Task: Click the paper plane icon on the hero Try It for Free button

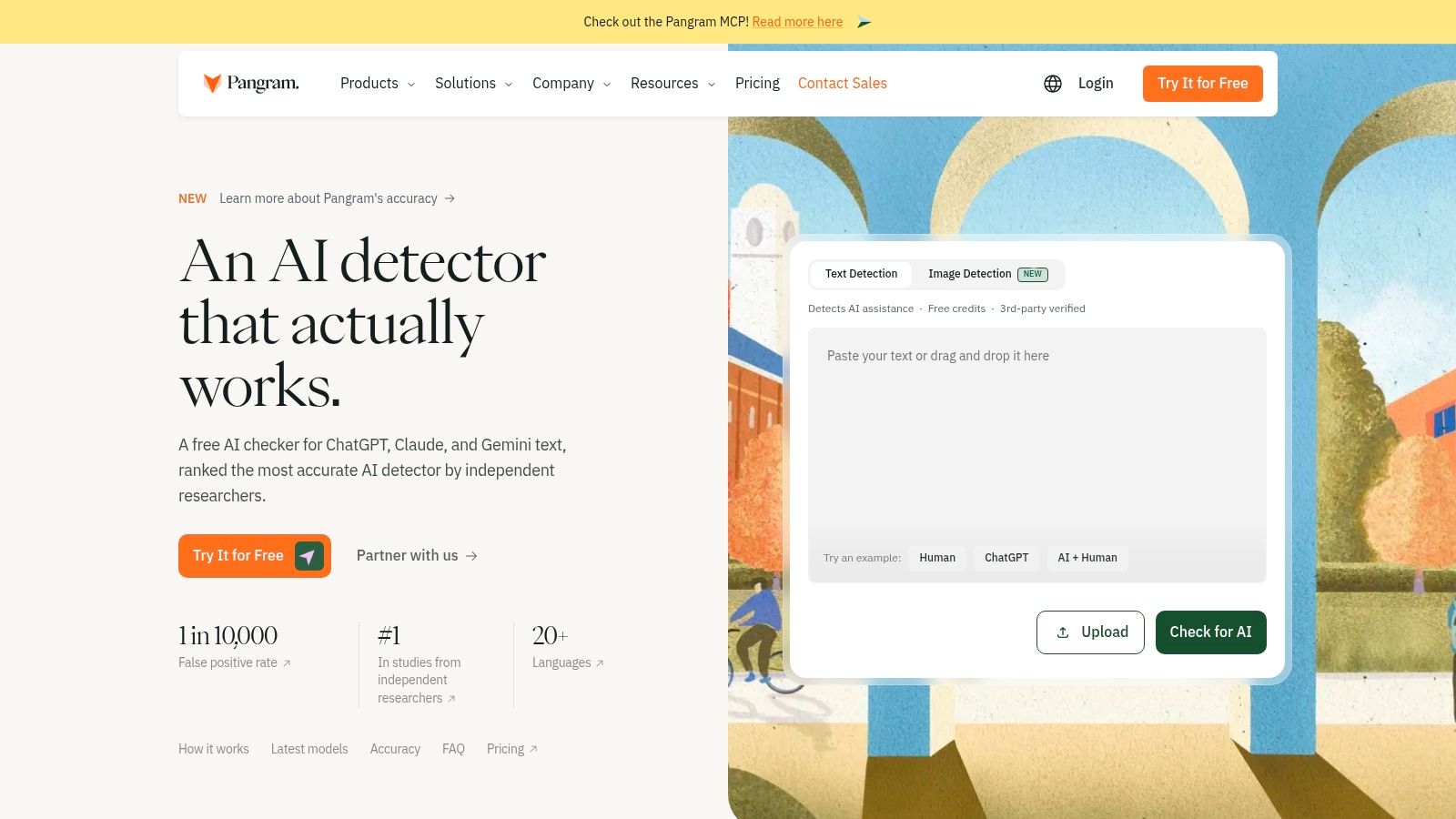Action: 309,556
